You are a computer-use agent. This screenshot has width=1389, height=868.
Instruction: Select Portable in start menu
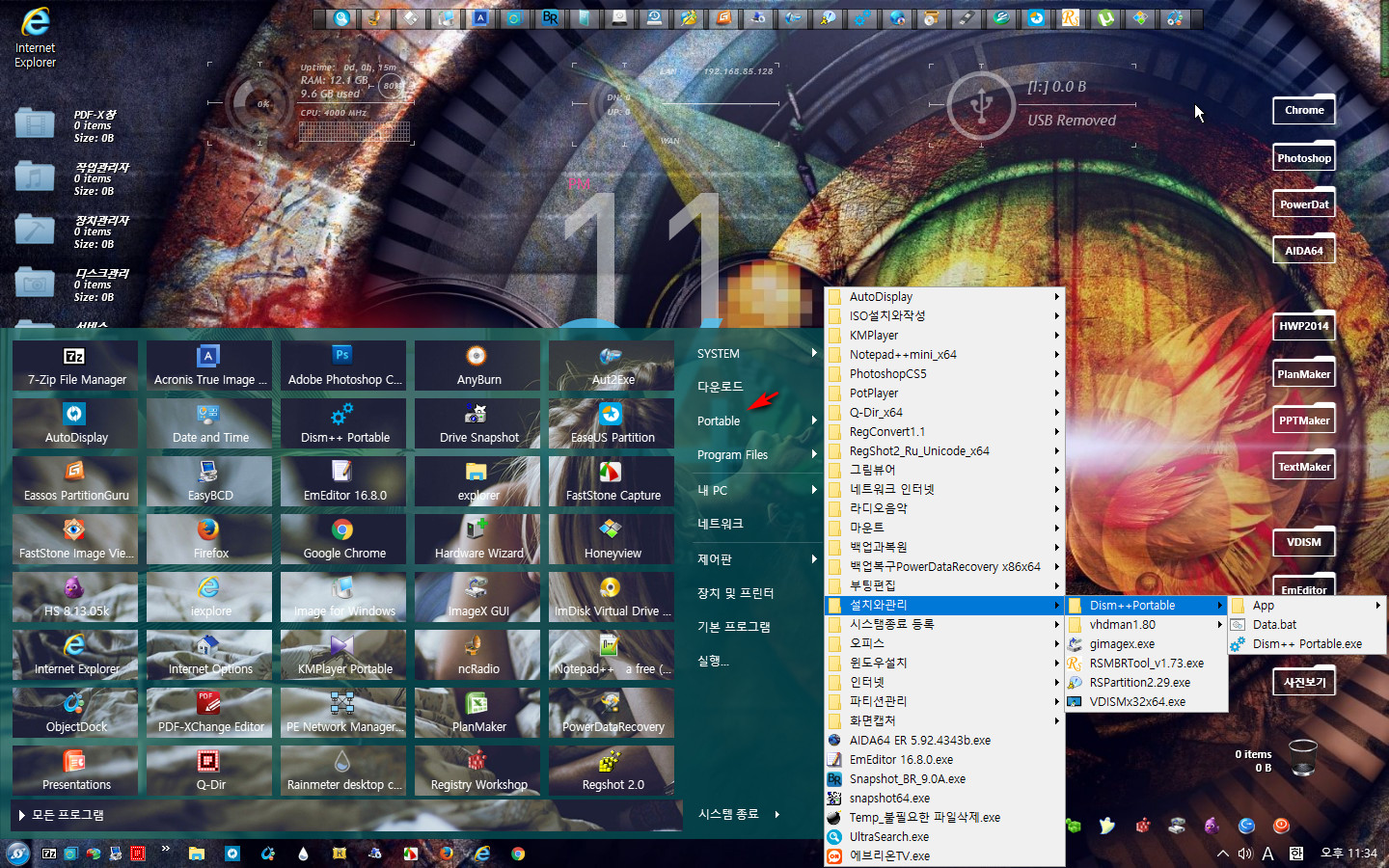tap(719, 421)
